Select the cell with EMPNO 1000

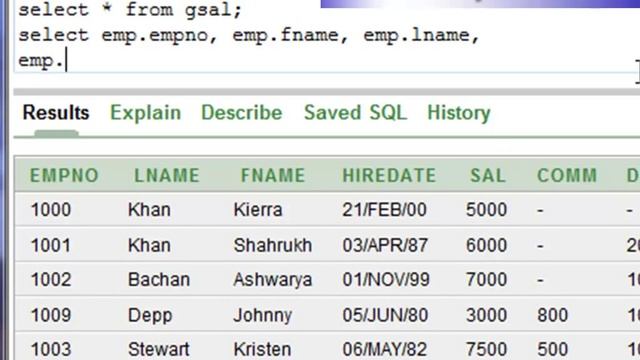point(51,210)
